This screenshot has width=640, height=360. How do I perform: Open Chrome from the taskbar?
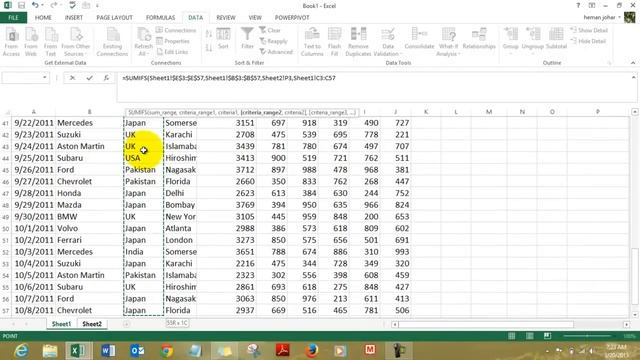coord(166,351)
